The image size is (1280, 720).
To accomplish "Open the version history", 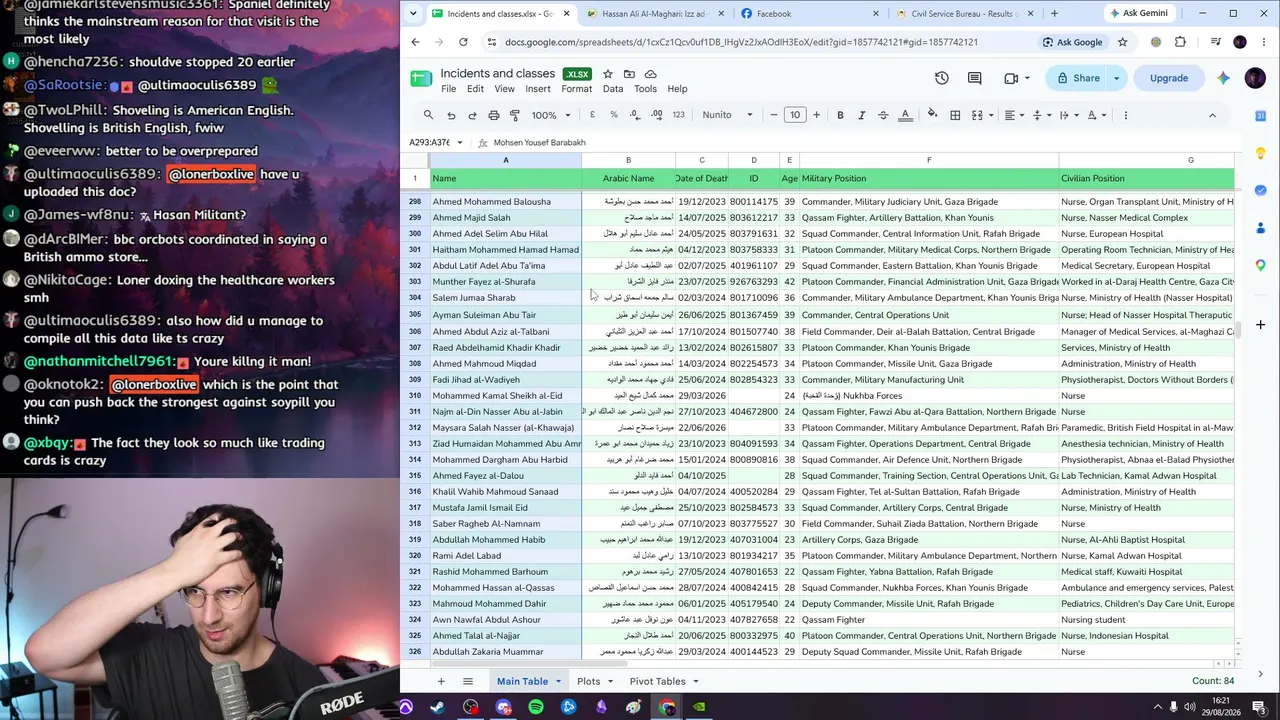I will 941,78.
